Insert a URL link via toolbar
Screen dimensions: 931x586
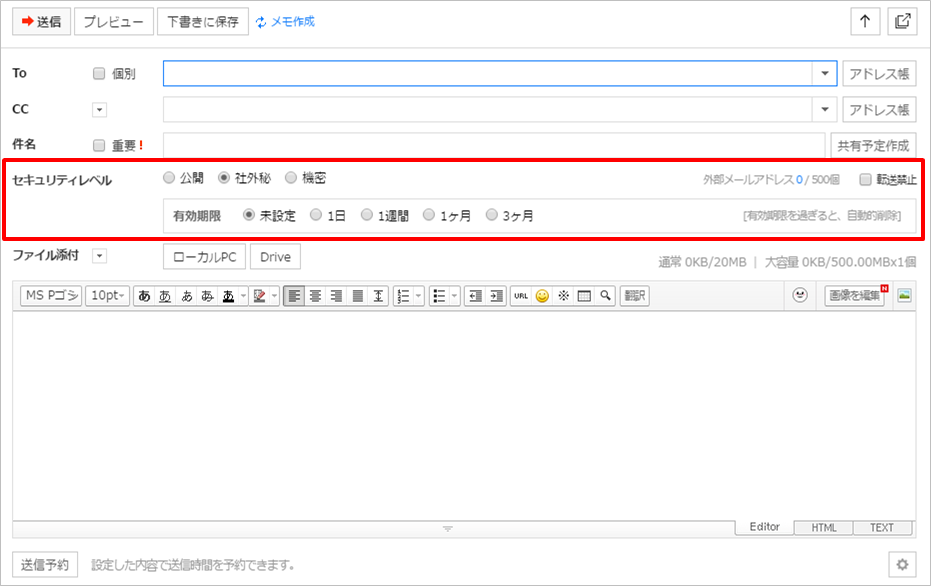[522, 296]
